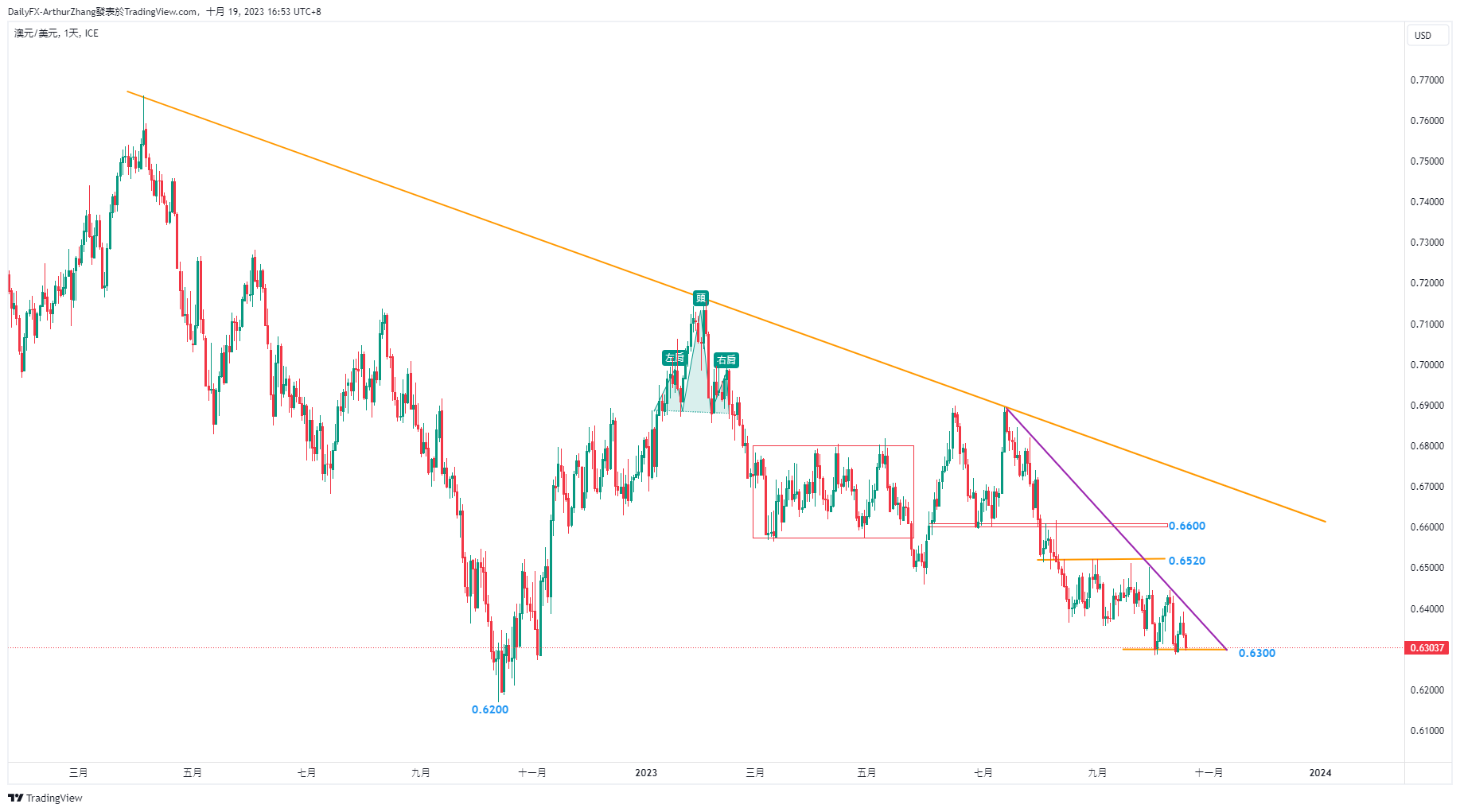Click the 0.61000 price axis tick
The height and width of the screenshot is (812, 1460).
(1427, 731)
